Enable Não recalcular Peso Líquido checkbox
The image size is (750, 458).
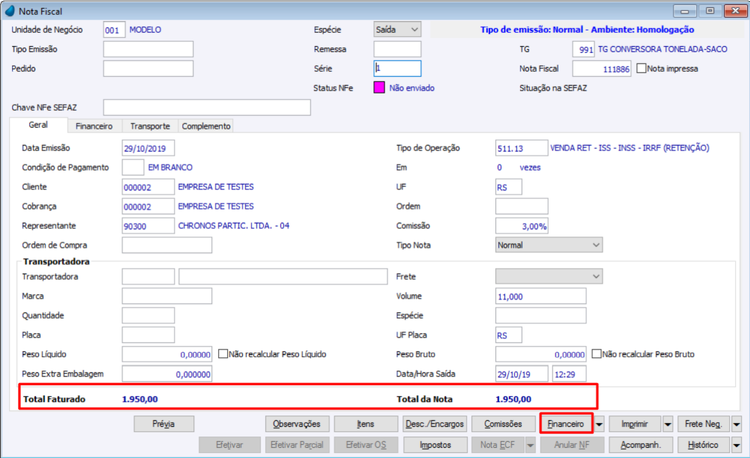(223, 354)
